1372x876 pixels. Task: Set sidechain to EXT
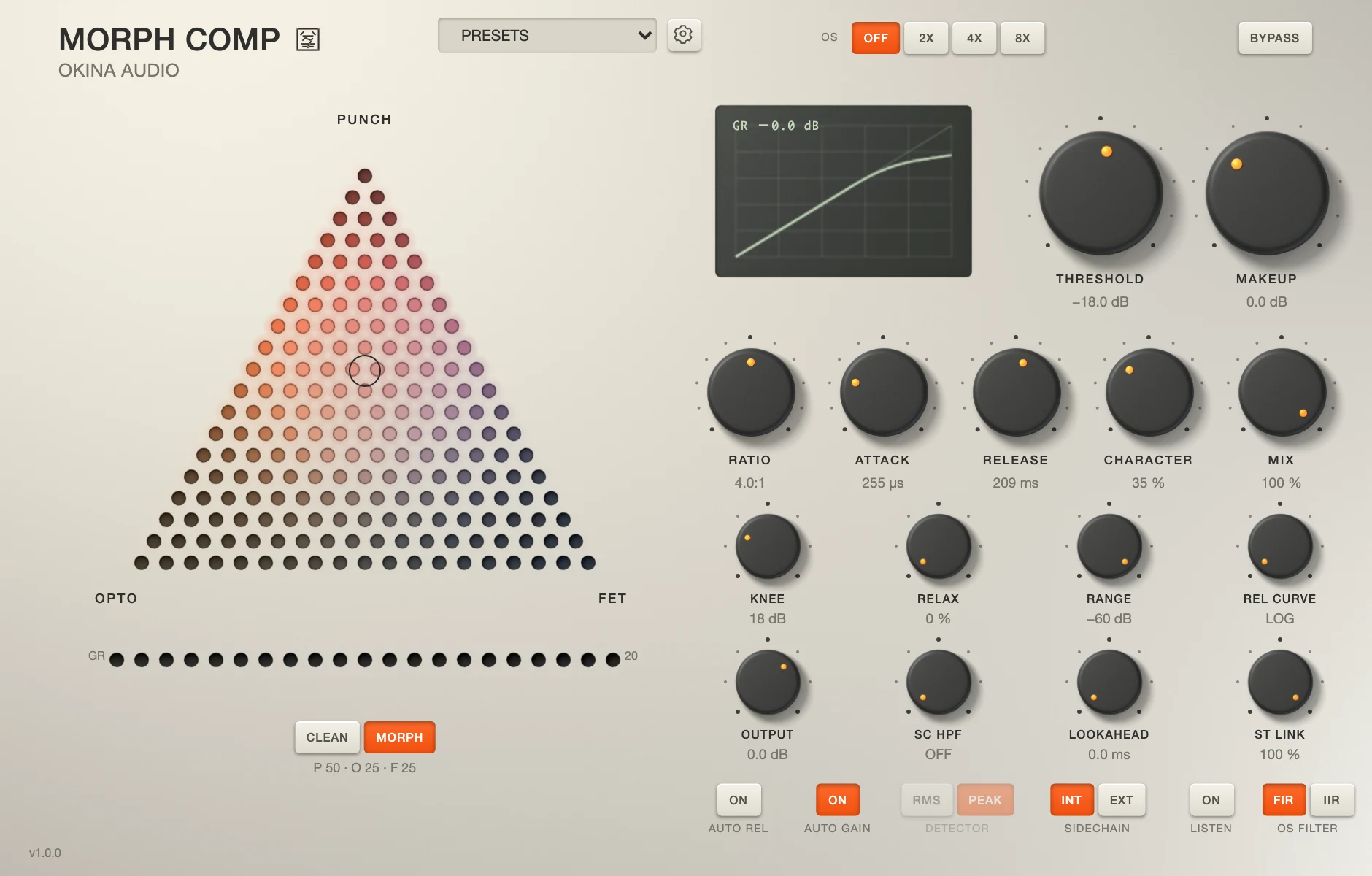(x=1122, y=800)
